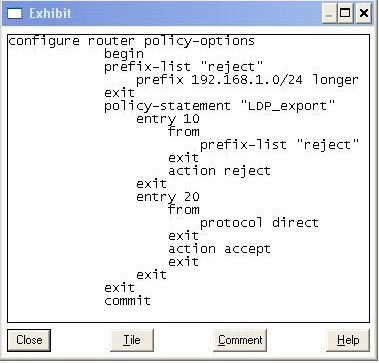Minimize the Exhibit window
The image size is (379, 363).
[x=330, y=13]
